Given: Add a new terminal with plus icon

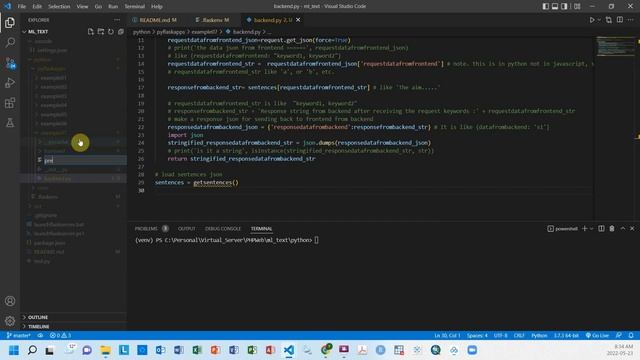Looking at the screenshot, I should tap(584, 229).
